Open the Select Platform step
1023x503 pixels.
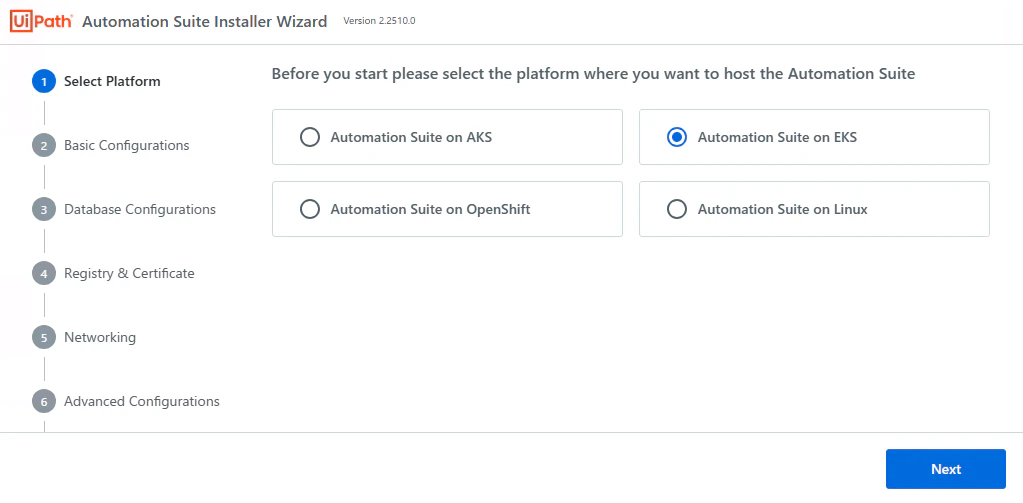click(x=112, y=82)
